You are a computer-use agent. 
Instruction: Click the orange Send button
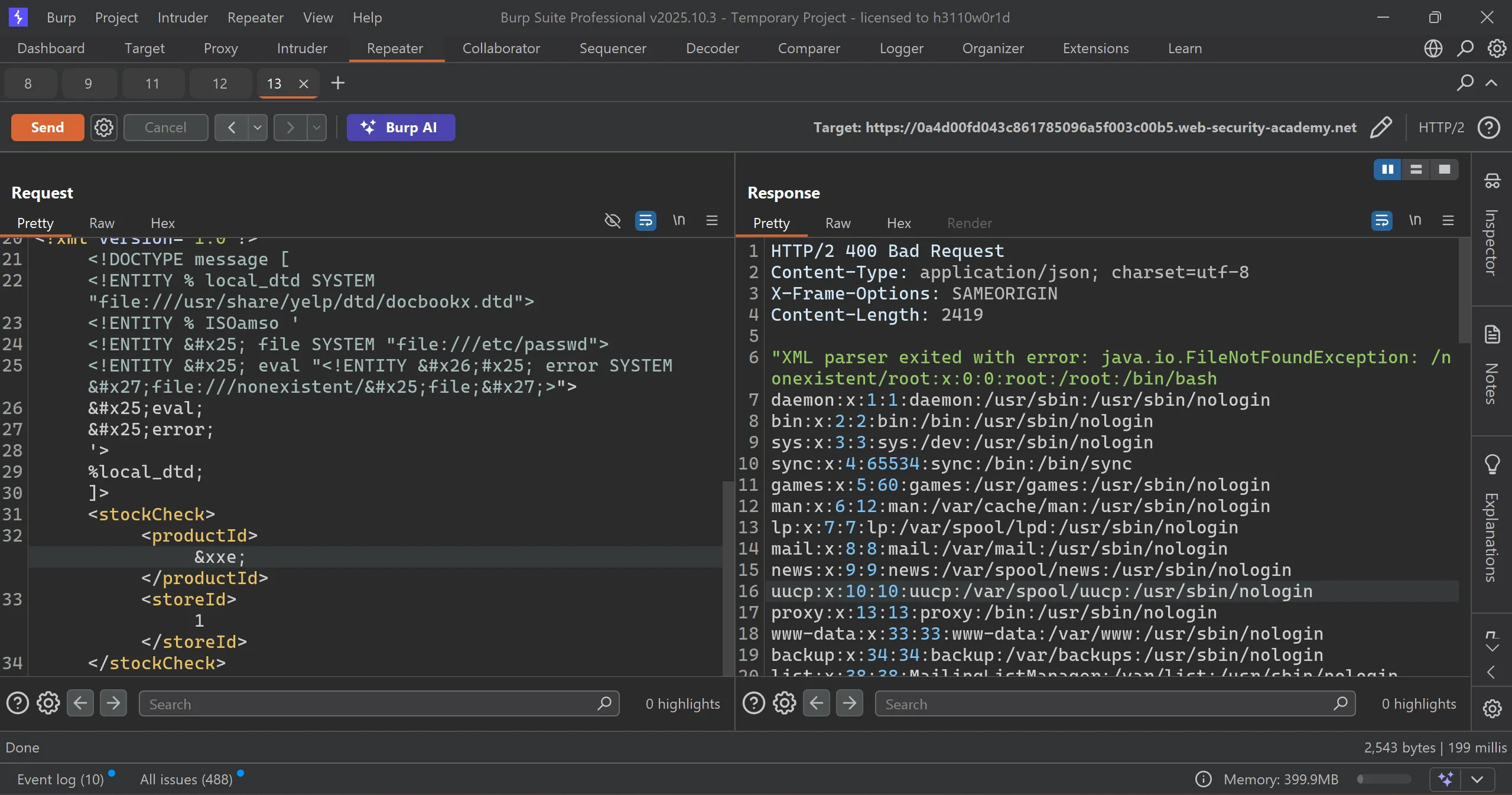(x=47, y=128)
